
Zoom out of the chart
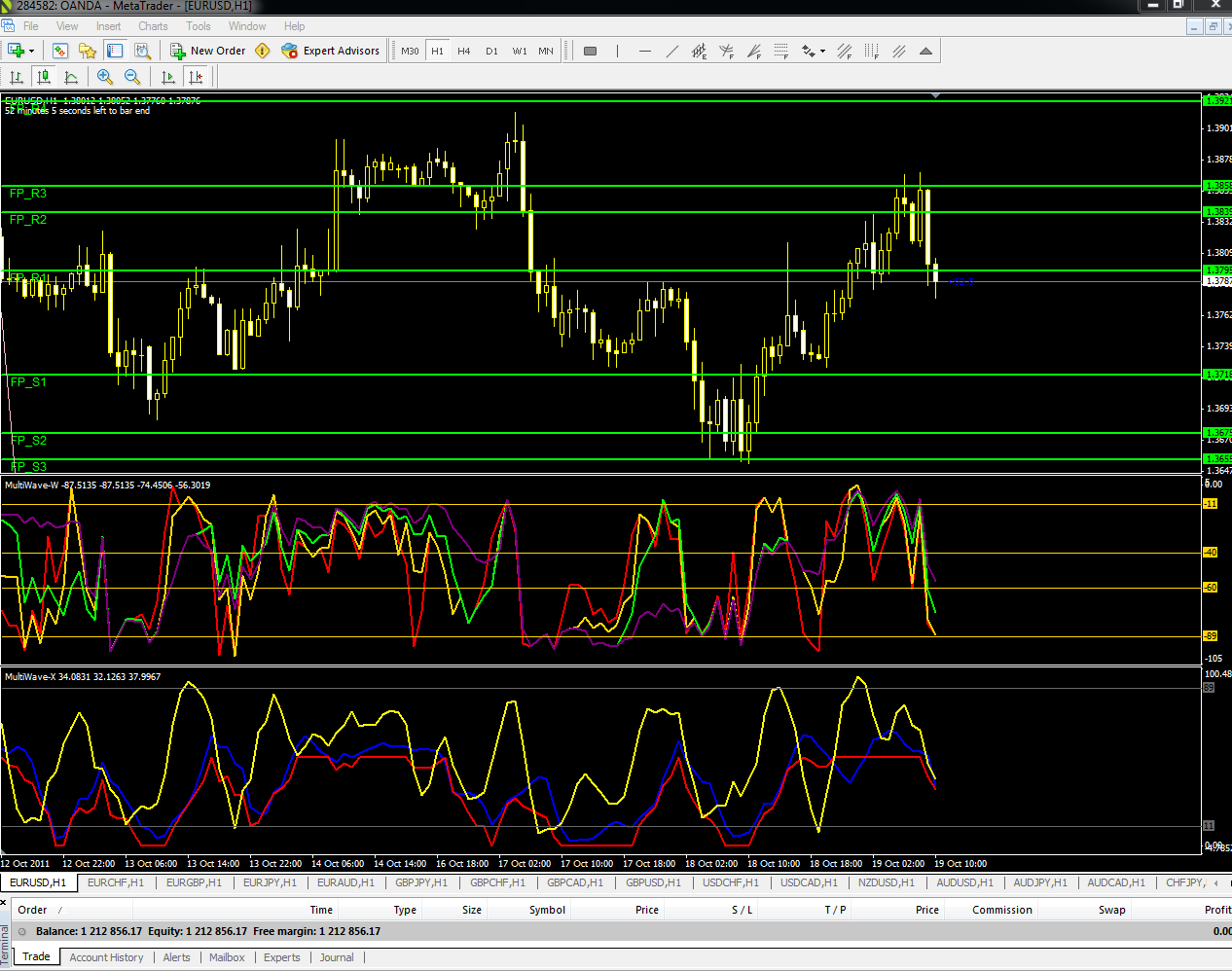click(132, 77)
